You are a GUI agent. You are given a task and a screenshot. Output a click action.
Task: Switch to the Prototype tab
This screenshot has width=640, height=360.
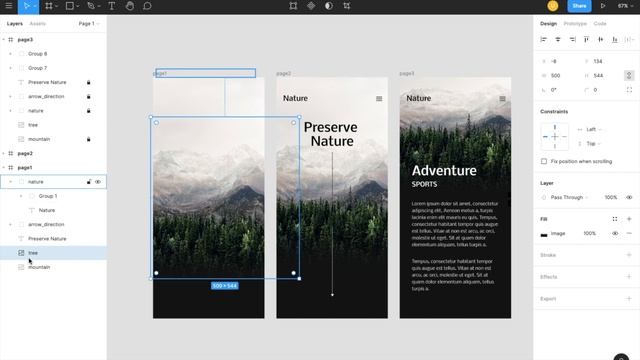575,24
